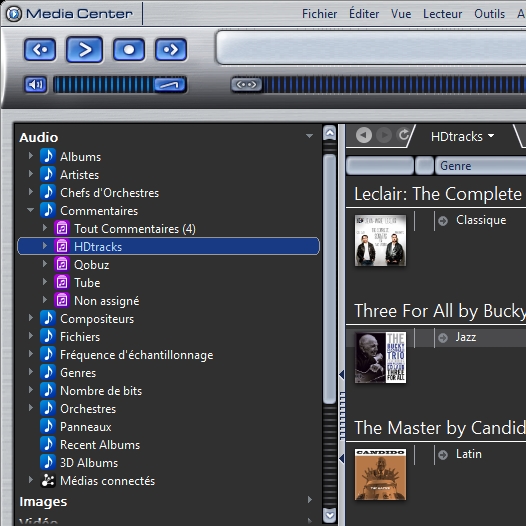Expand the Albums tree node
Screen dimensions: 526x526
(31, 156)
